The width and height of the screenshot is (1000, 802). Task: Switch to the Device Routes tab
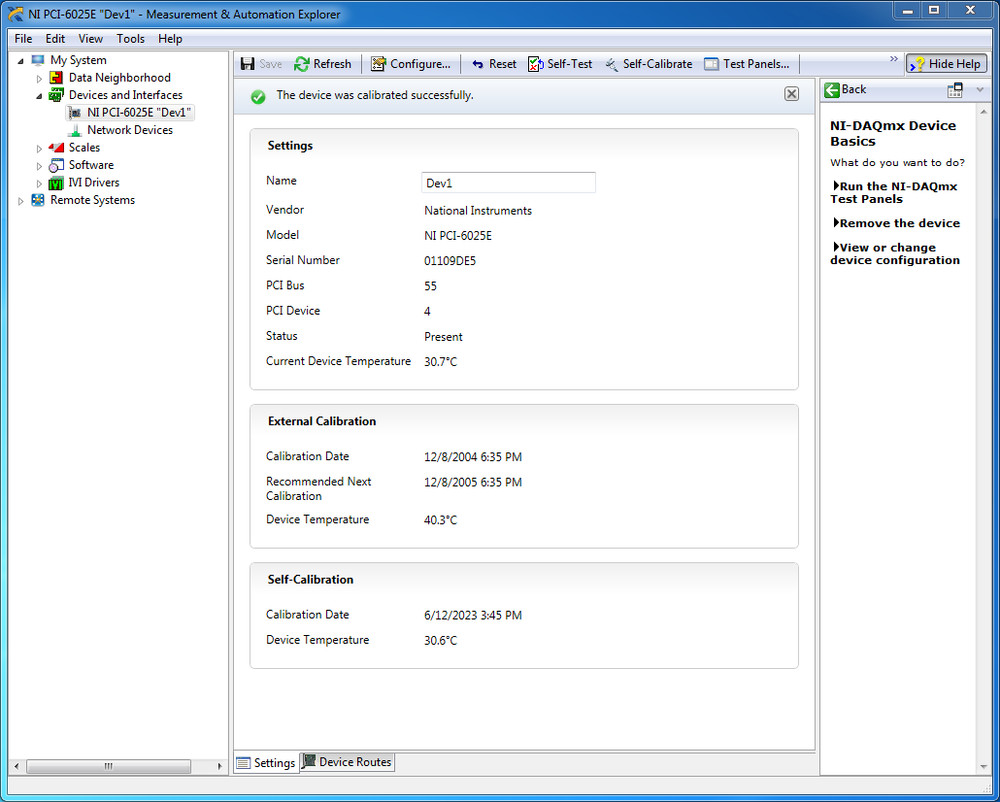pyautogui.click(x=348, y=762)
